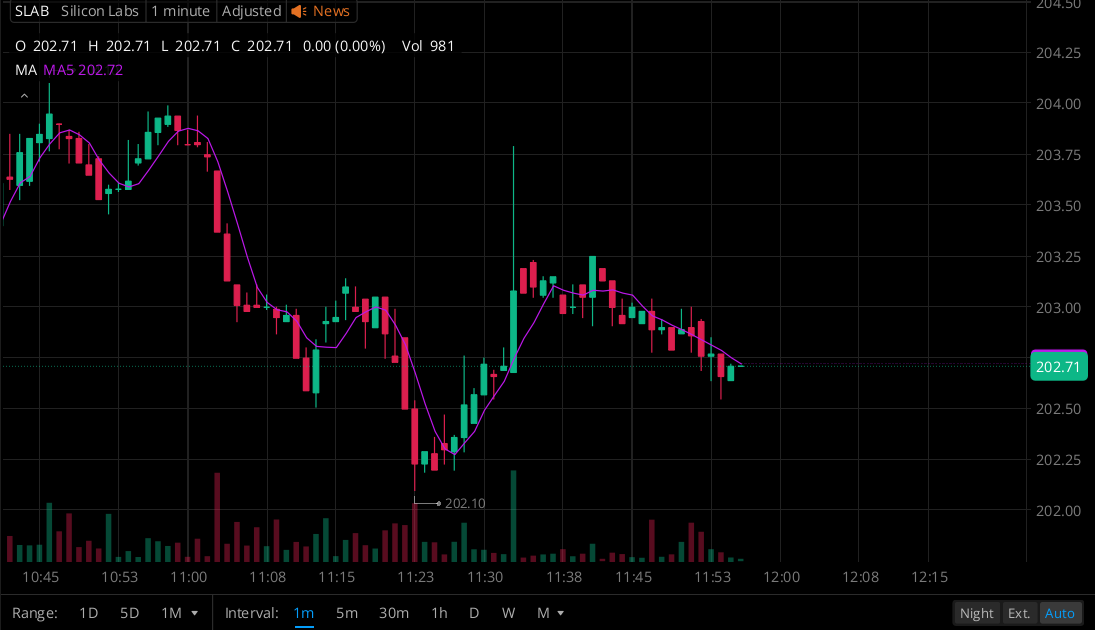The image size is (1095, 630).
Task: Switch interval to D (daily)
Action: coord(474,613)
